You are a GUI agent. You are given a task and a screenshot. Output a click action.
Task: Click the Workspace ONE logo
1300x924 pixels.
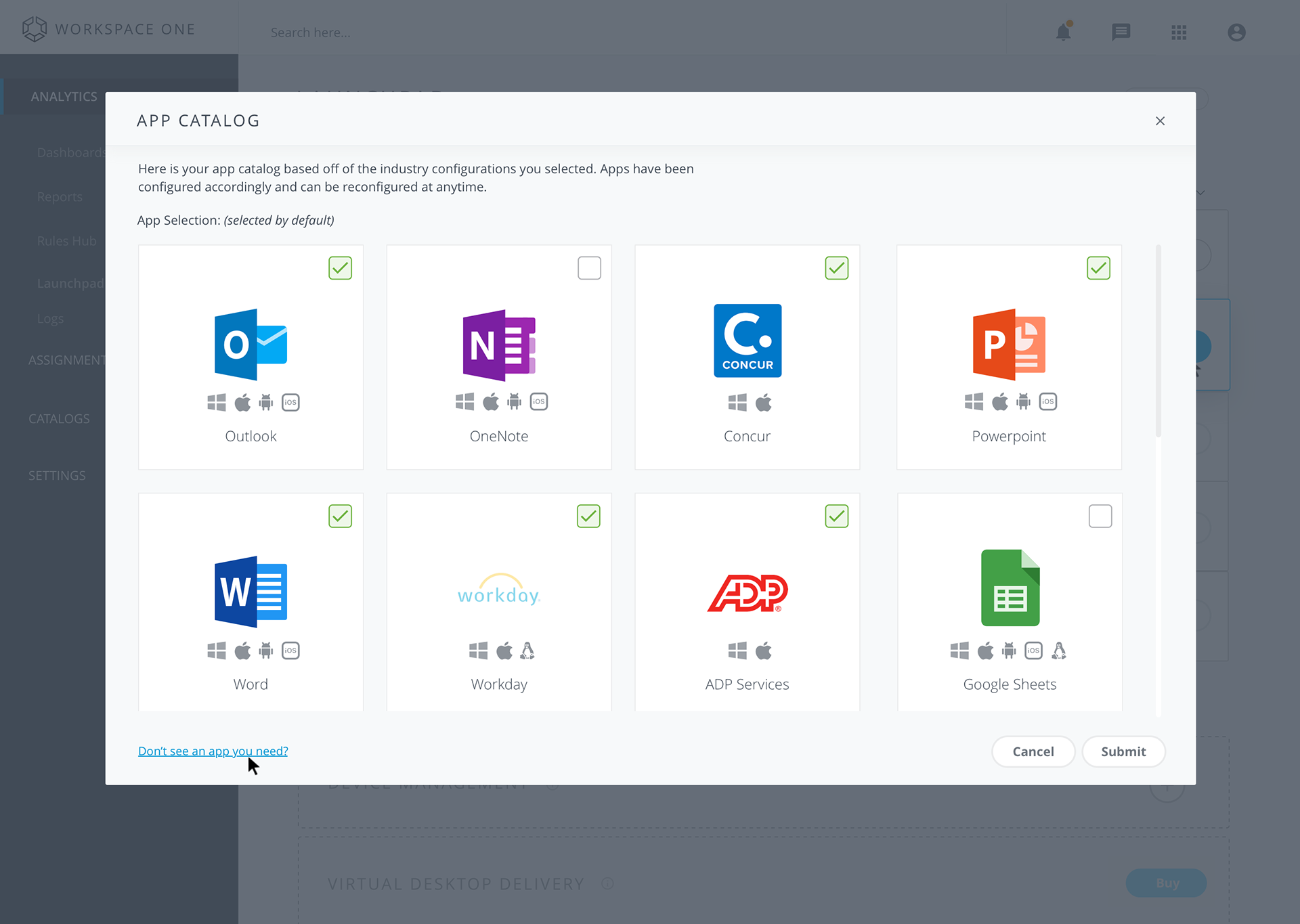pos(108,29)
